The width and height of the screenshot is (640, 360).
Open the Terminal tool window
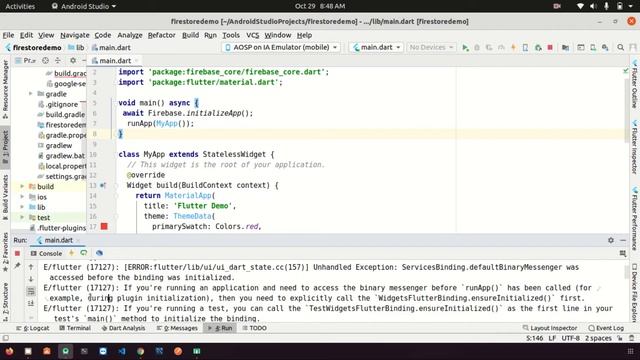[x=75, y=328]
